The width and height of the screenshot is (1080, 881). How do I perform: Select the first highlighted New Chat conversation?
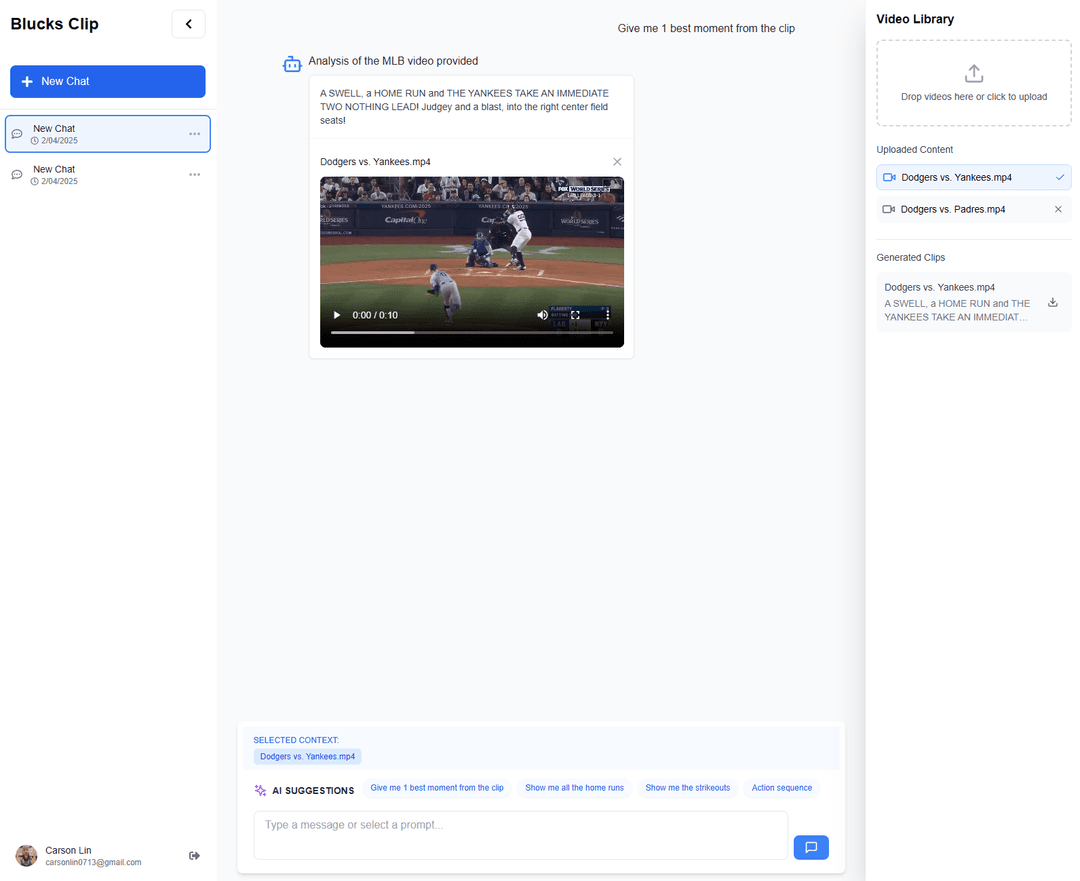click(107, 134)
